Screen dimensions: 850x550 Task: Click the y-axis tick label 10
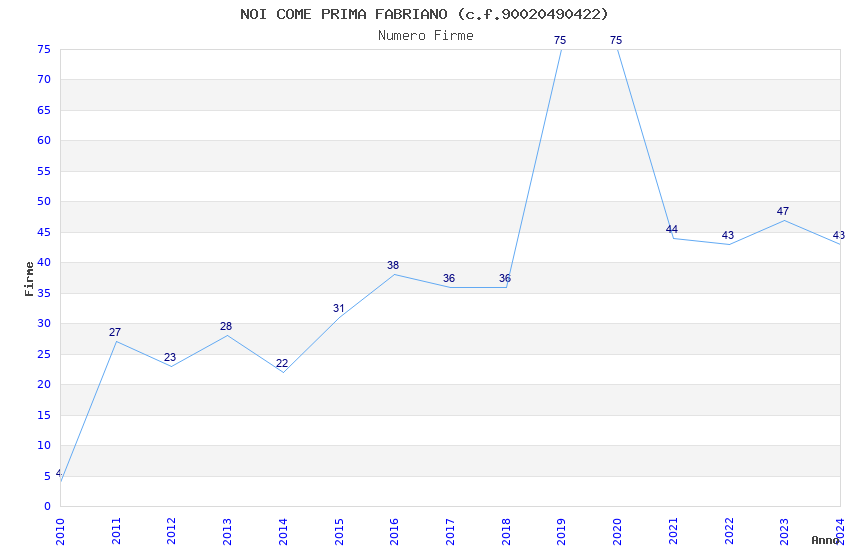click(x=44, y=445)
